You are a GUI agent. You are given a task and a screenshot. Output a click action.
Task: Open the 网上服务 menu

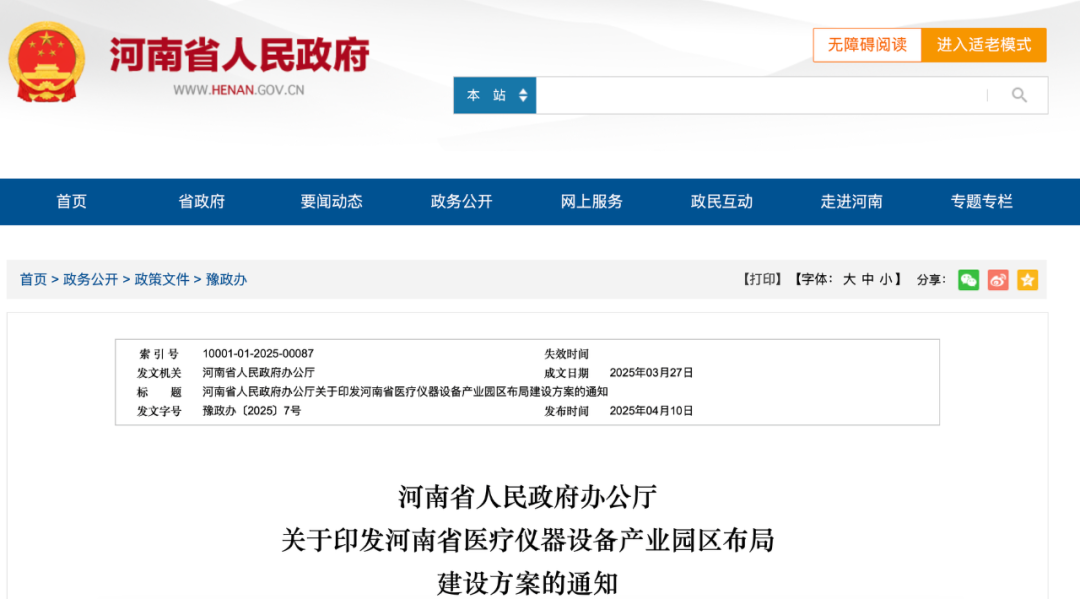click(590, 201)
